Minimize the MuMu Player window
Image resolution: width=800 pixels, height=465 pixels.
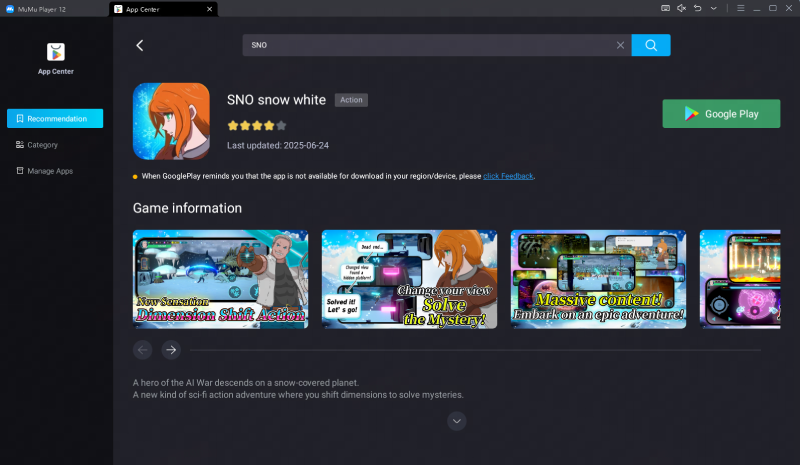(757, 8)
